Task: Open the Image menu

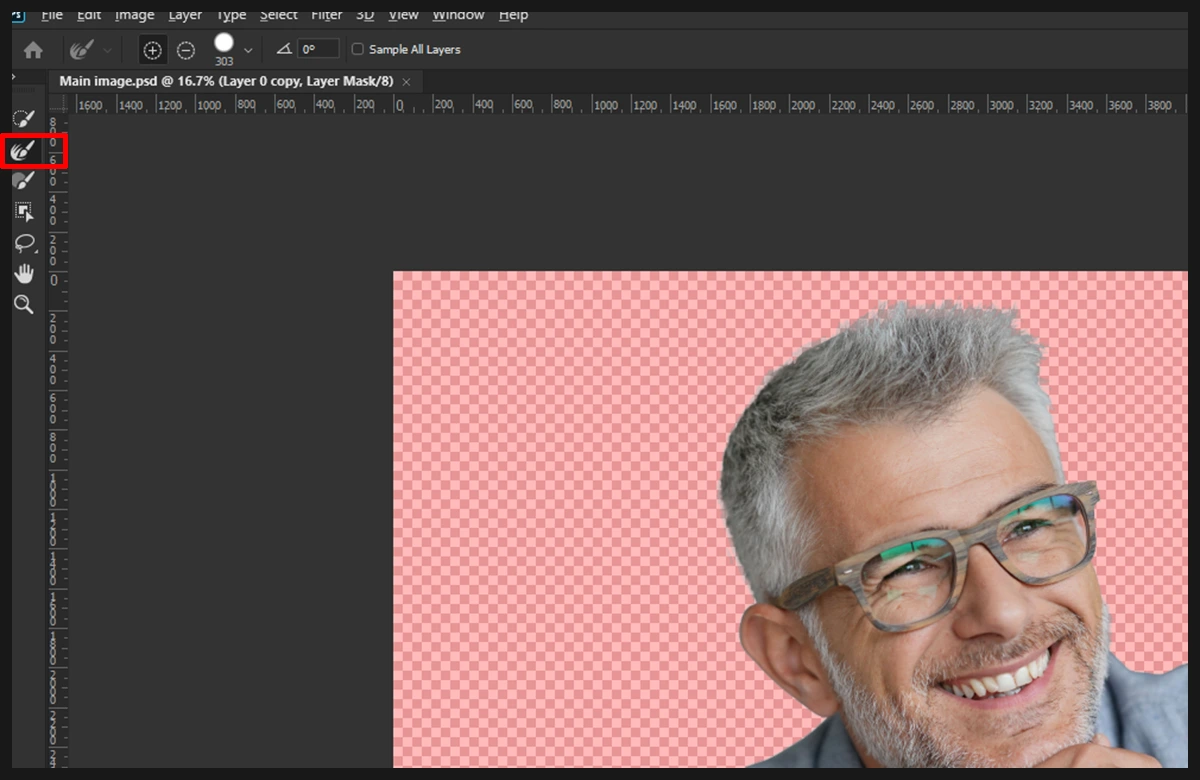Action: tap(135, 15)
